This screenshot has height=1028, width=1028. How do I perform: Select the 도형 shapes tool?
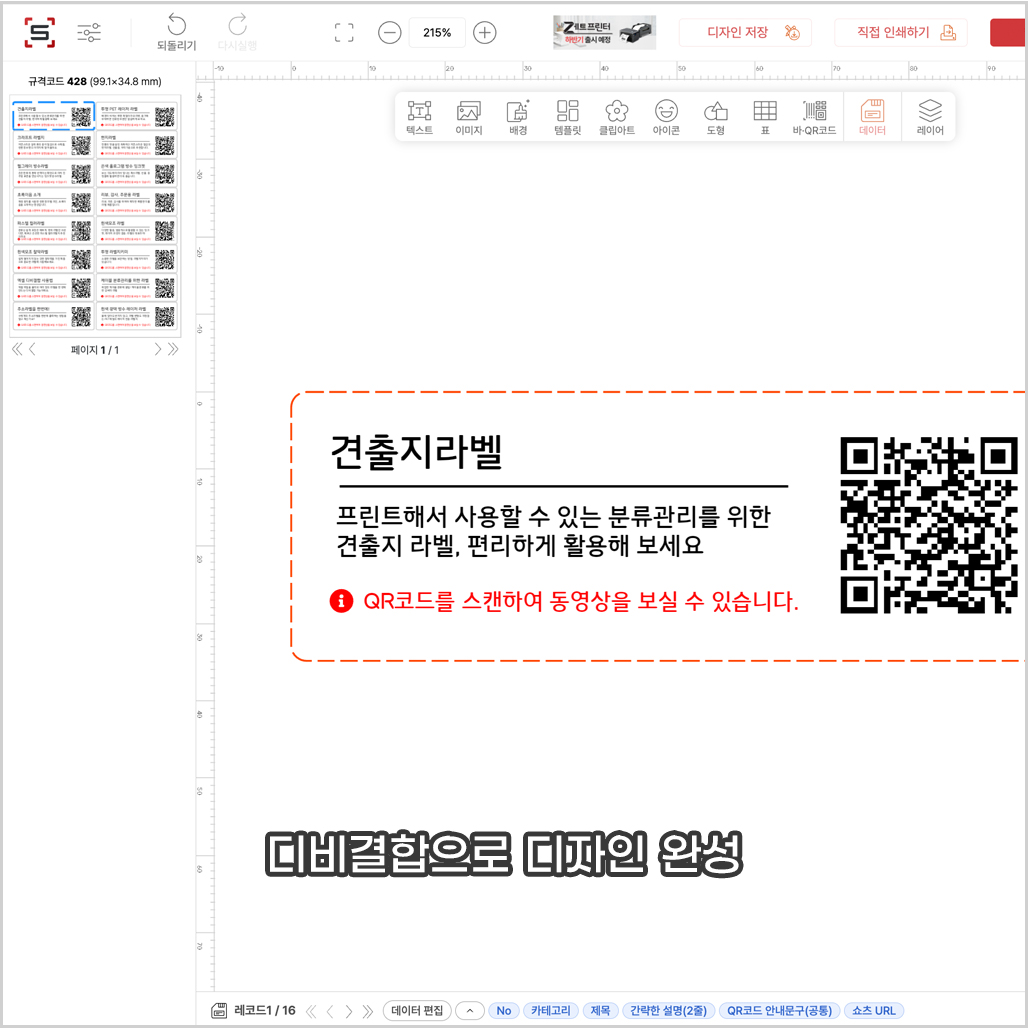pyautogui.click(x=715, y=117)
